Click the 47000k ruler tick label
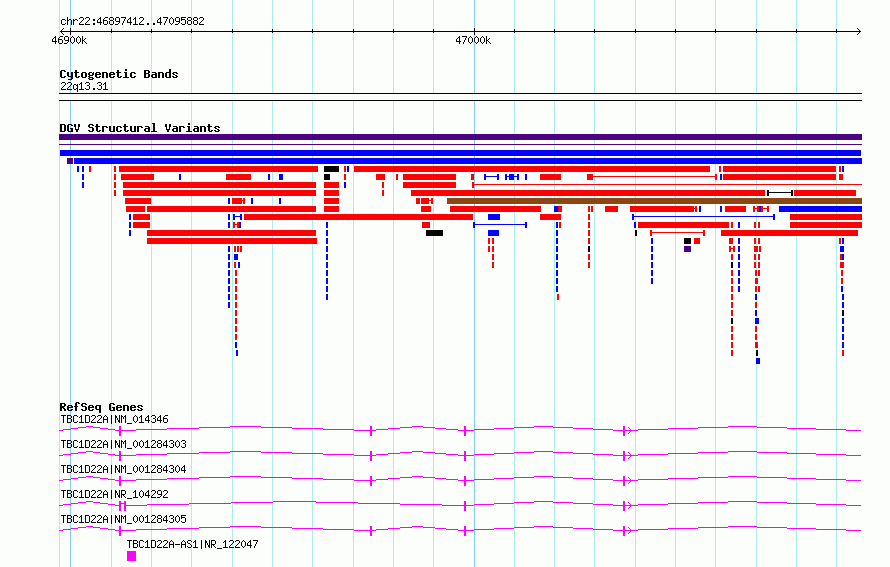 [x=473, y=40]
